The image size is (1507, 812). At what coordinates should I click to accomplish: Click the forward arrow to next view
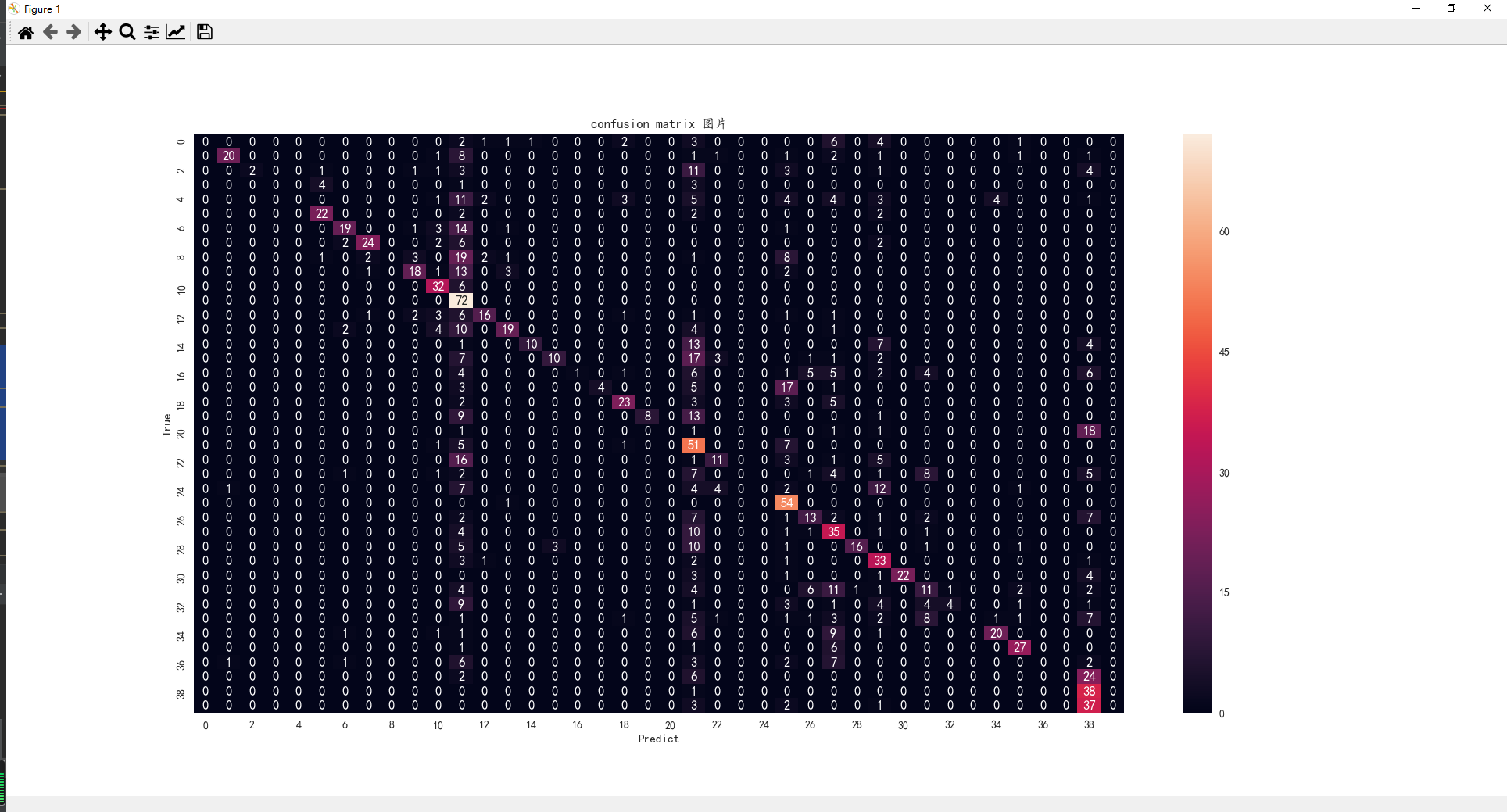click(73, 32)
